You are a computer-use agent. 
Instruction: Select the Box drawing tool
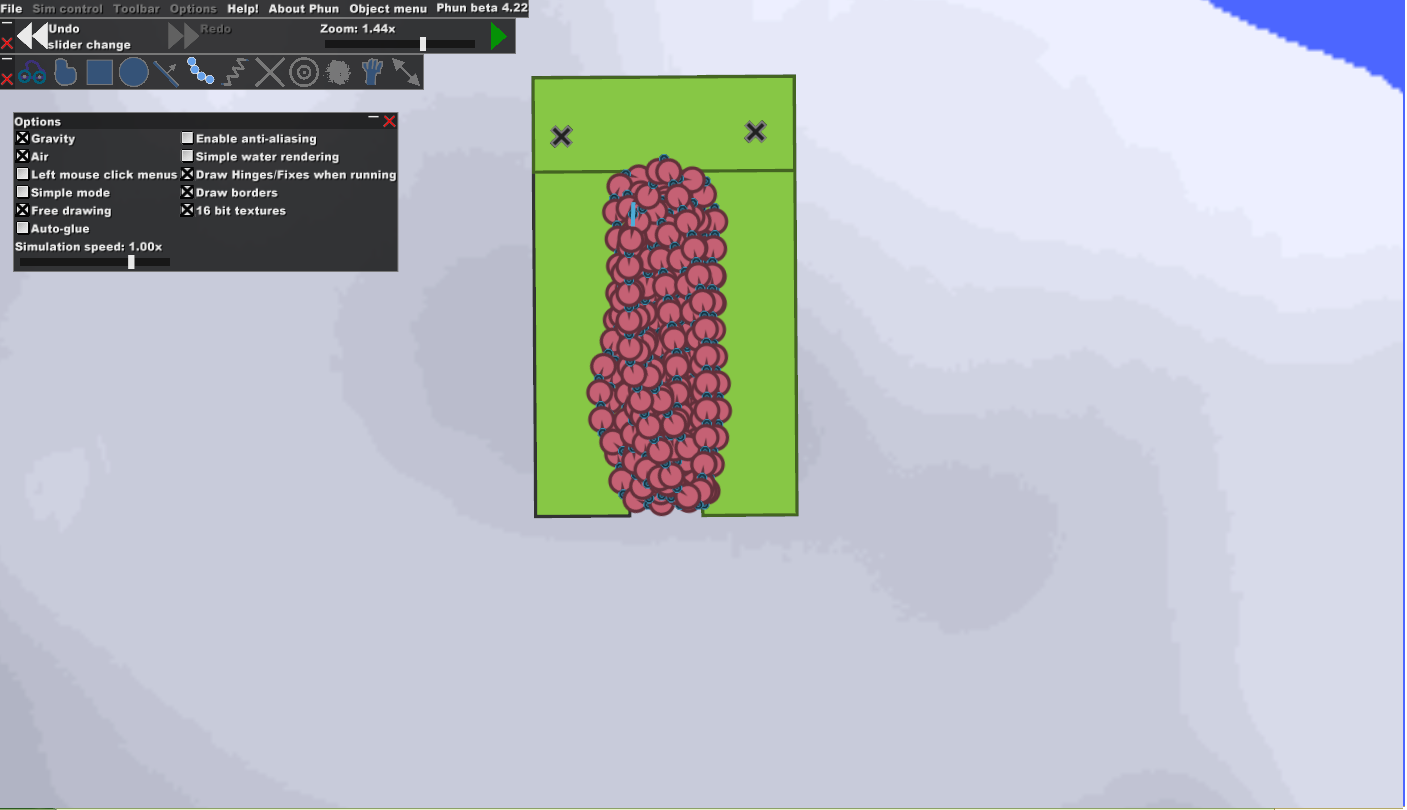click(x=99, y=72)
